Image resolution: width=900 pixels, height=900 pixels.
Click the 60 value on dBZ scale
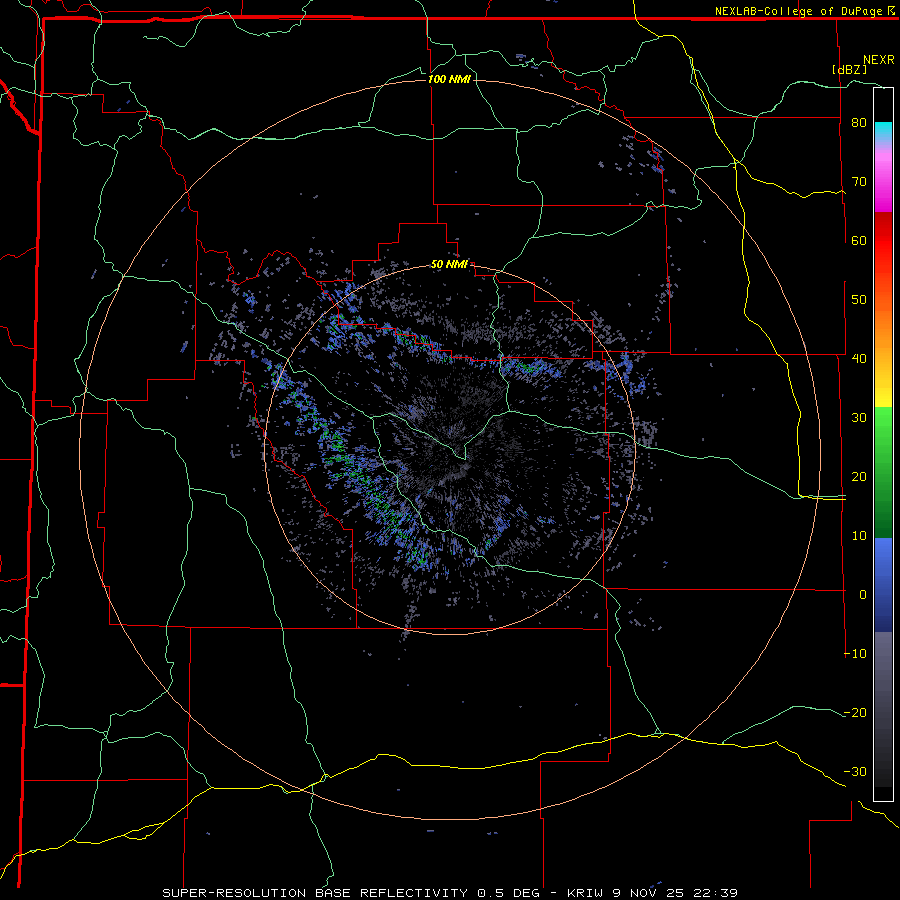point(859,240)
